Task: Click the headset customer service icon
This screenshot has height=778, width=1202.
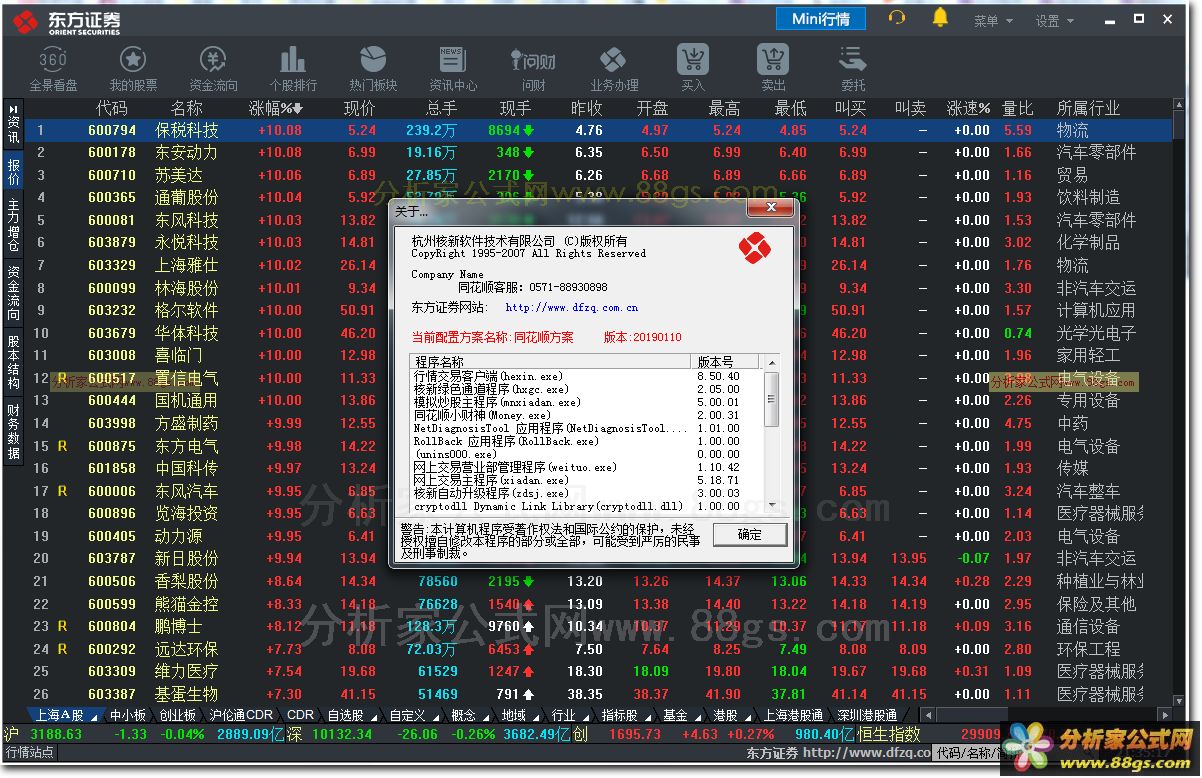Action: (x=897, y=18)
